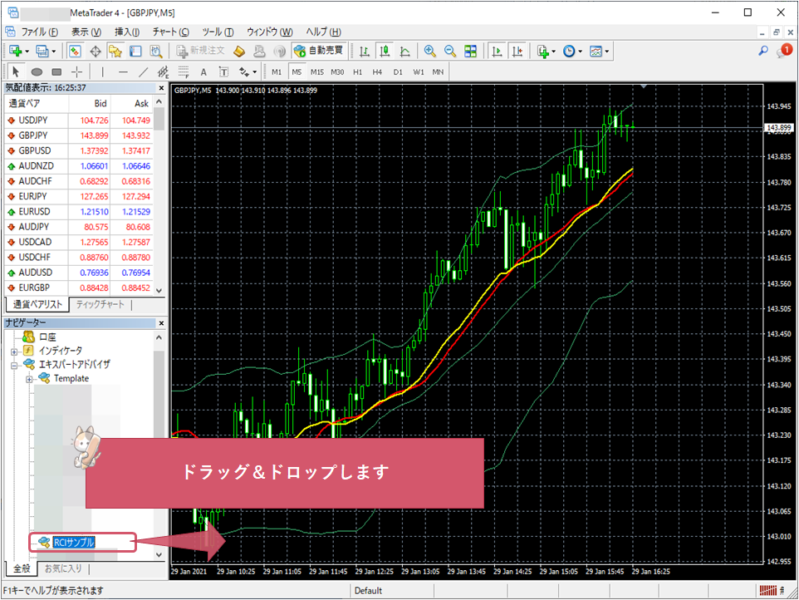Open the search magnifier icon
The height and width of the screenshot is (600, 799).
tap(763, 51)
